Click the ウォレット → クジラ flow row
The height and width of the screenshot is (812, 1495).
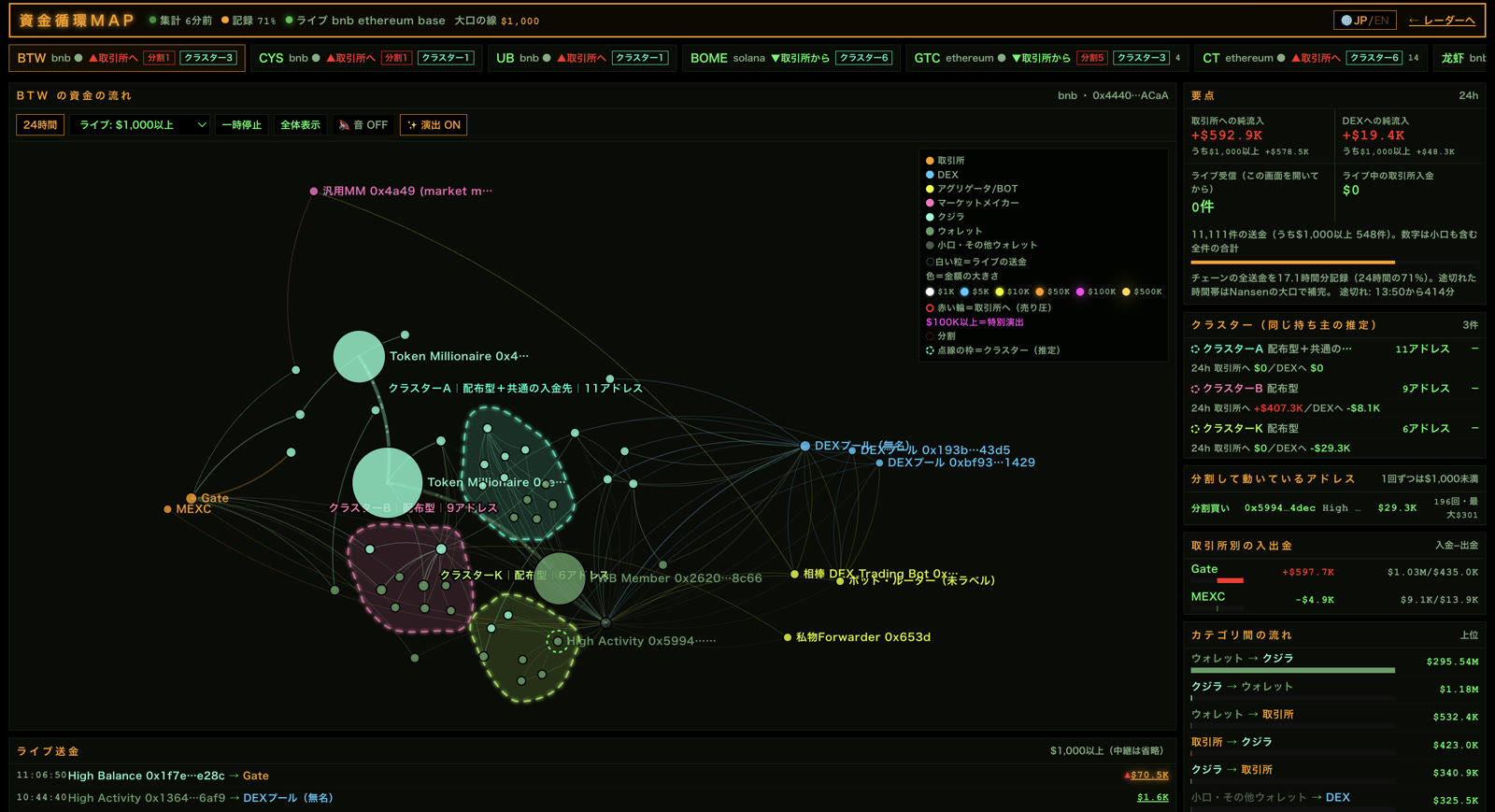click(1334, 662)
